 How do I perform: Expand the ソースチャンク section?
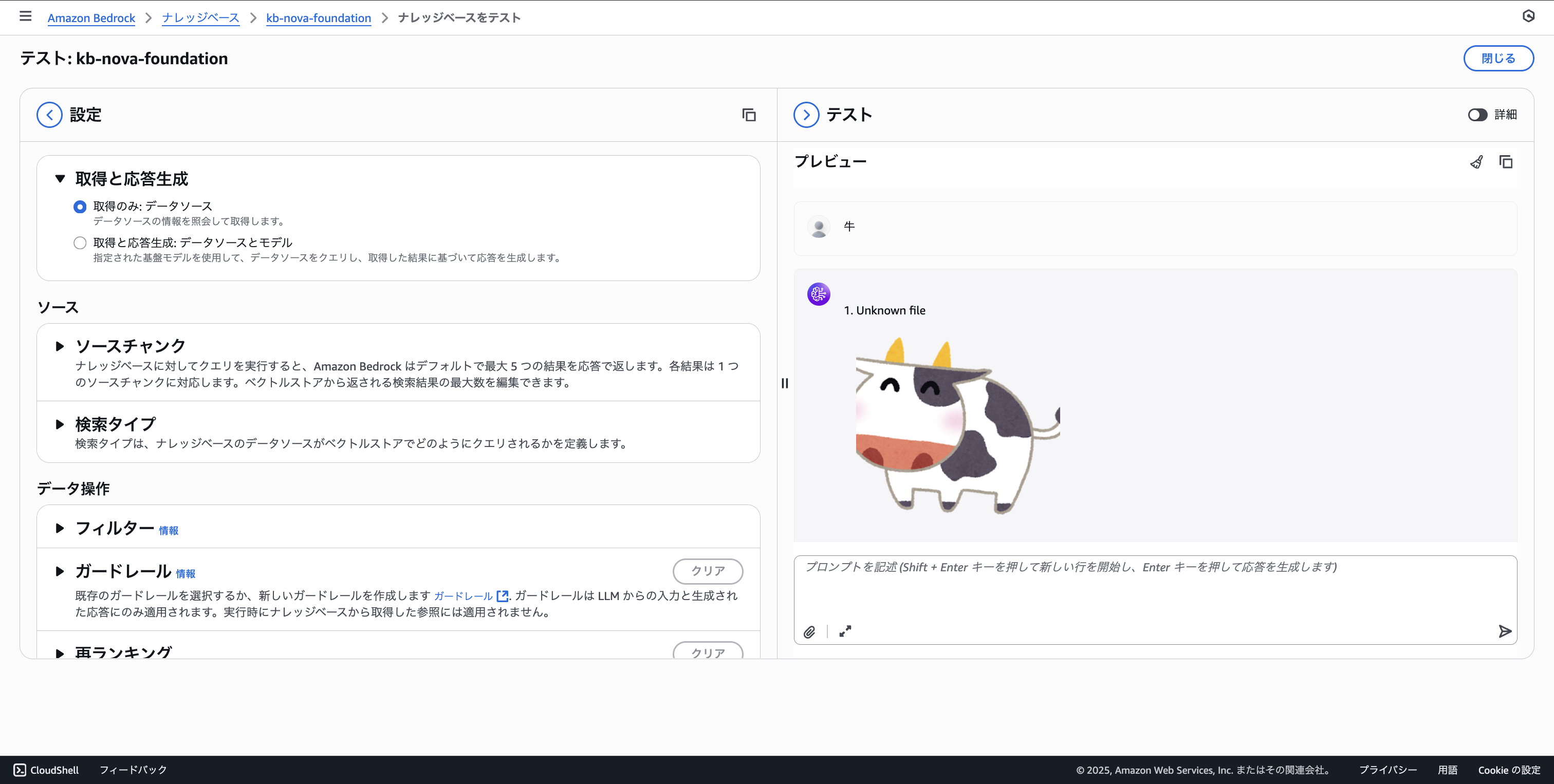pos(60,346)
